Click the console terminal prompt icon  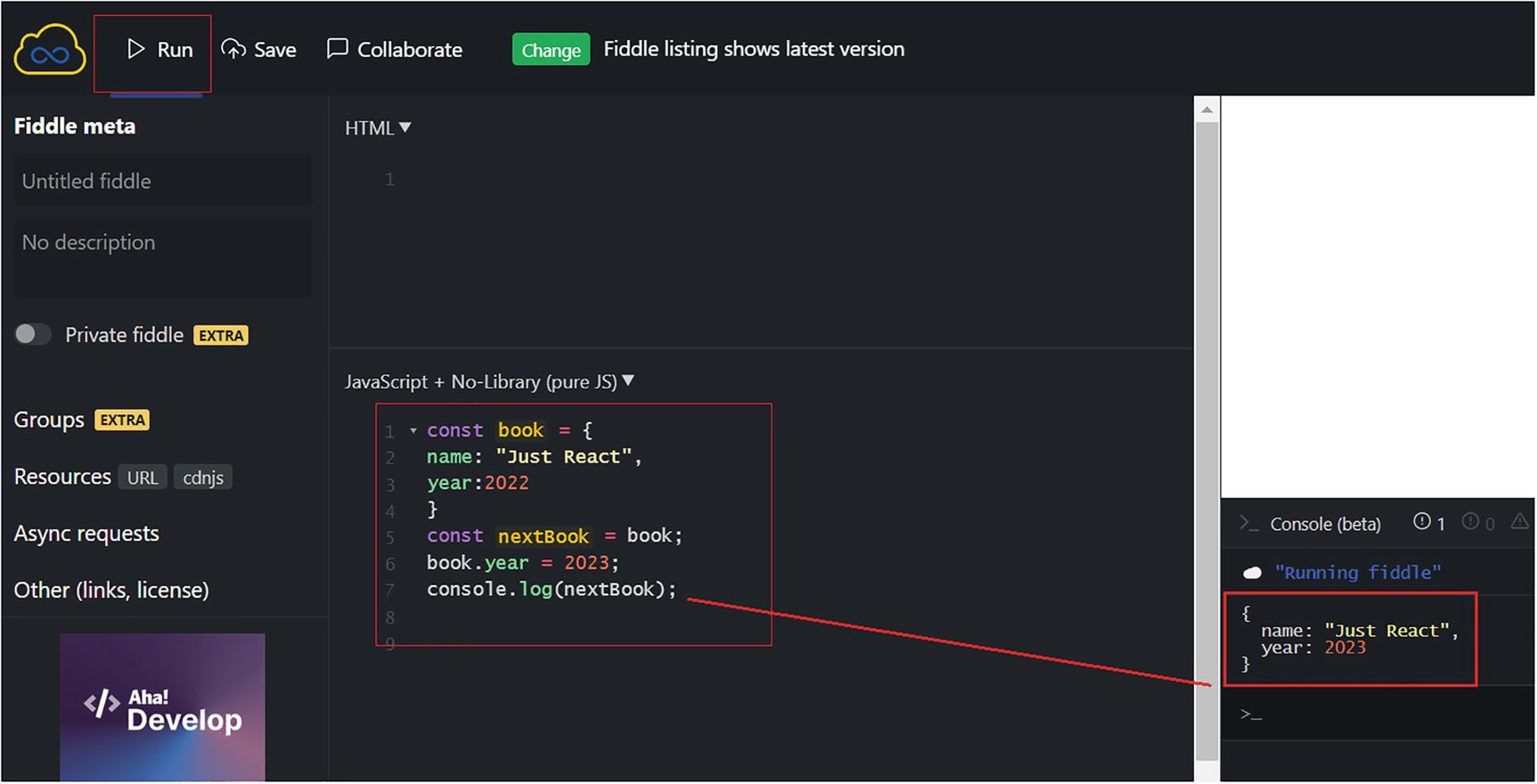(x=1249, y=524)
